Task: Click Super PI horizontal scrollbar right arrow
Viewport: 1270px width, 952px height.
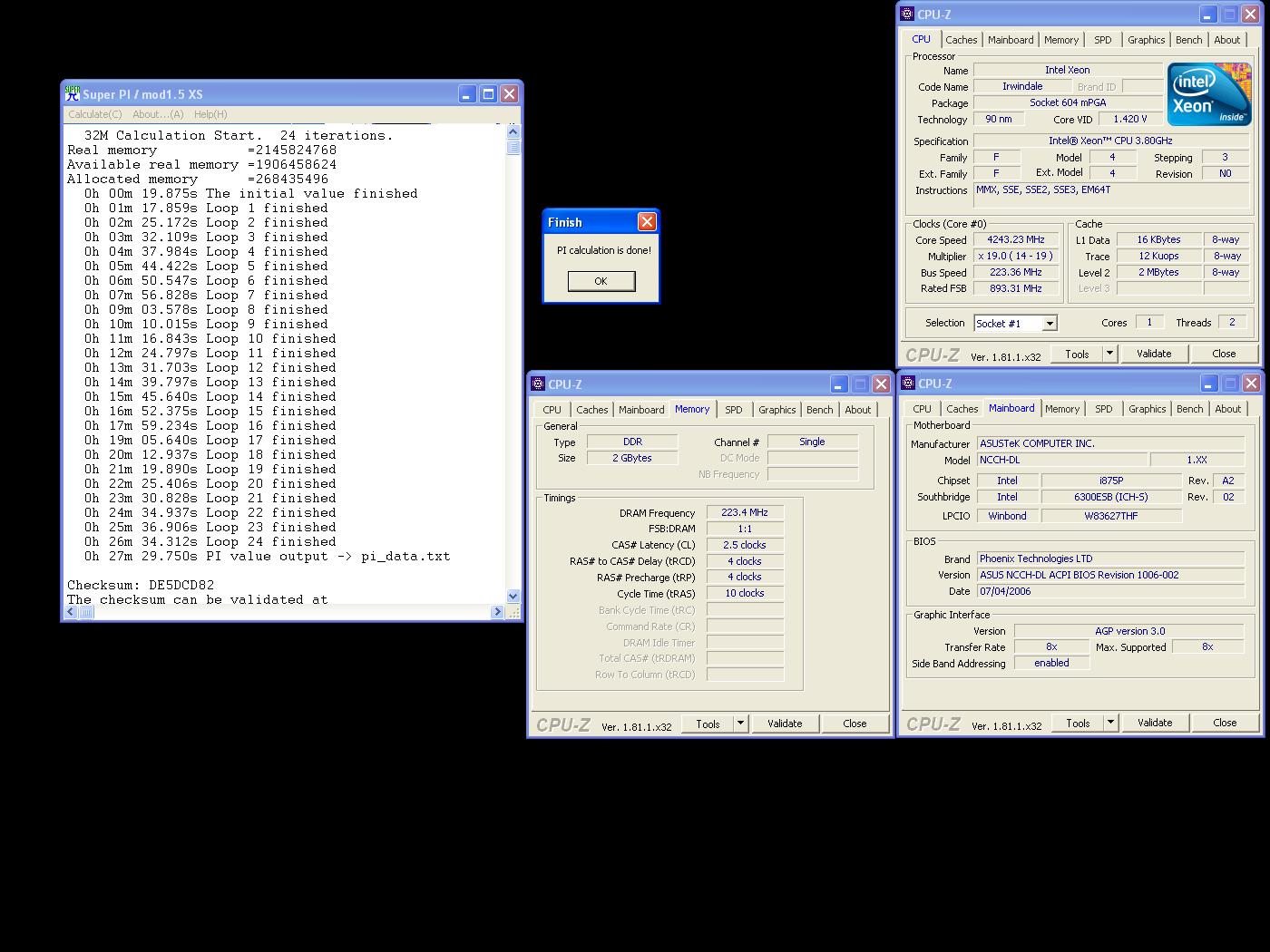Action: coord(497,612)
